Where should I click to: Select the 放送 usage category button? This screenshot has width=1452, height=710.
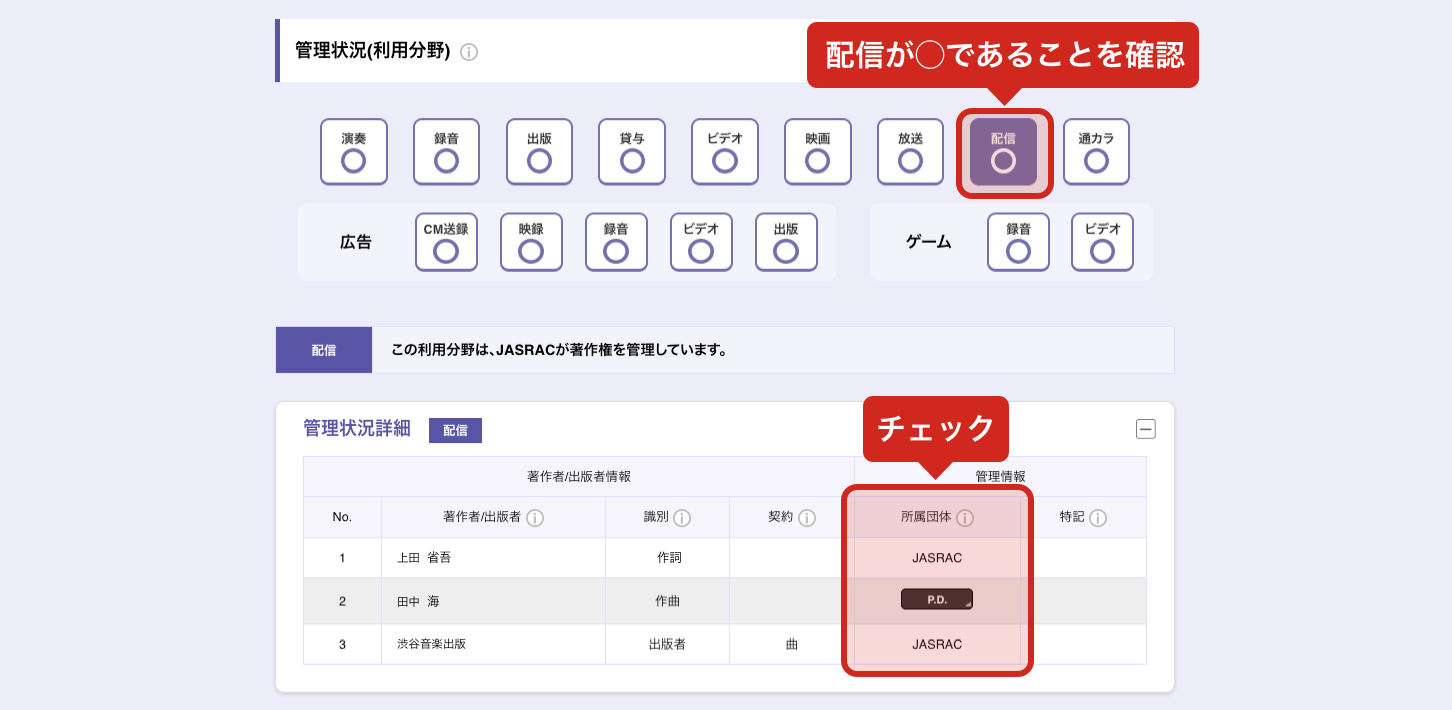(910, 152)
